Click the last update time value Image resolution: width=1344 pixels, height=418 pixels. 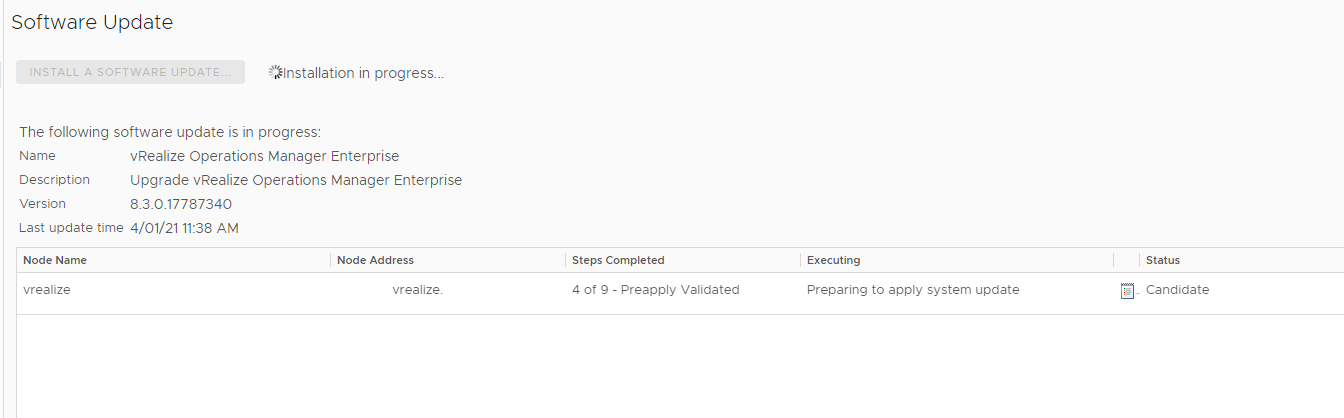tap(184, 228)
